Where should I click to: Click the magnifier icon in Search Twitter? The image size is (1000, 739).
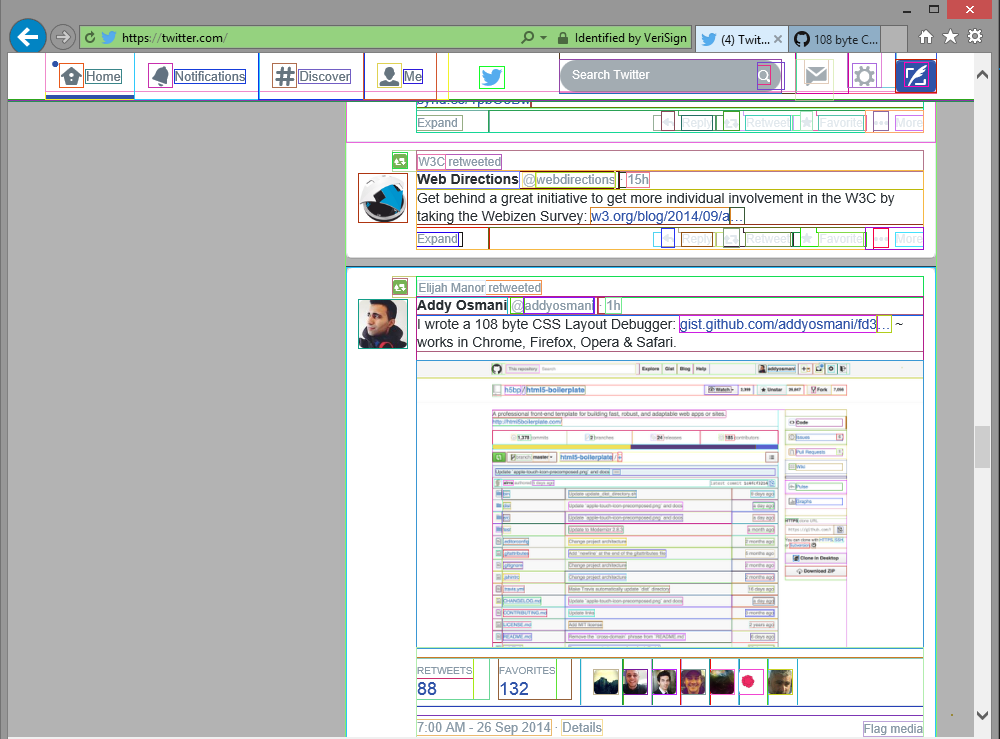click(x=764, y=76)
